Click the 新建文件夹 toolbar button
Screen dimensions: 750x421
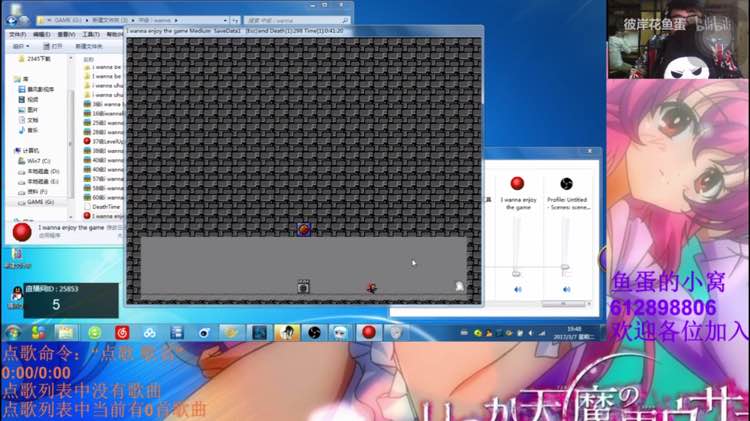point(88,46)
